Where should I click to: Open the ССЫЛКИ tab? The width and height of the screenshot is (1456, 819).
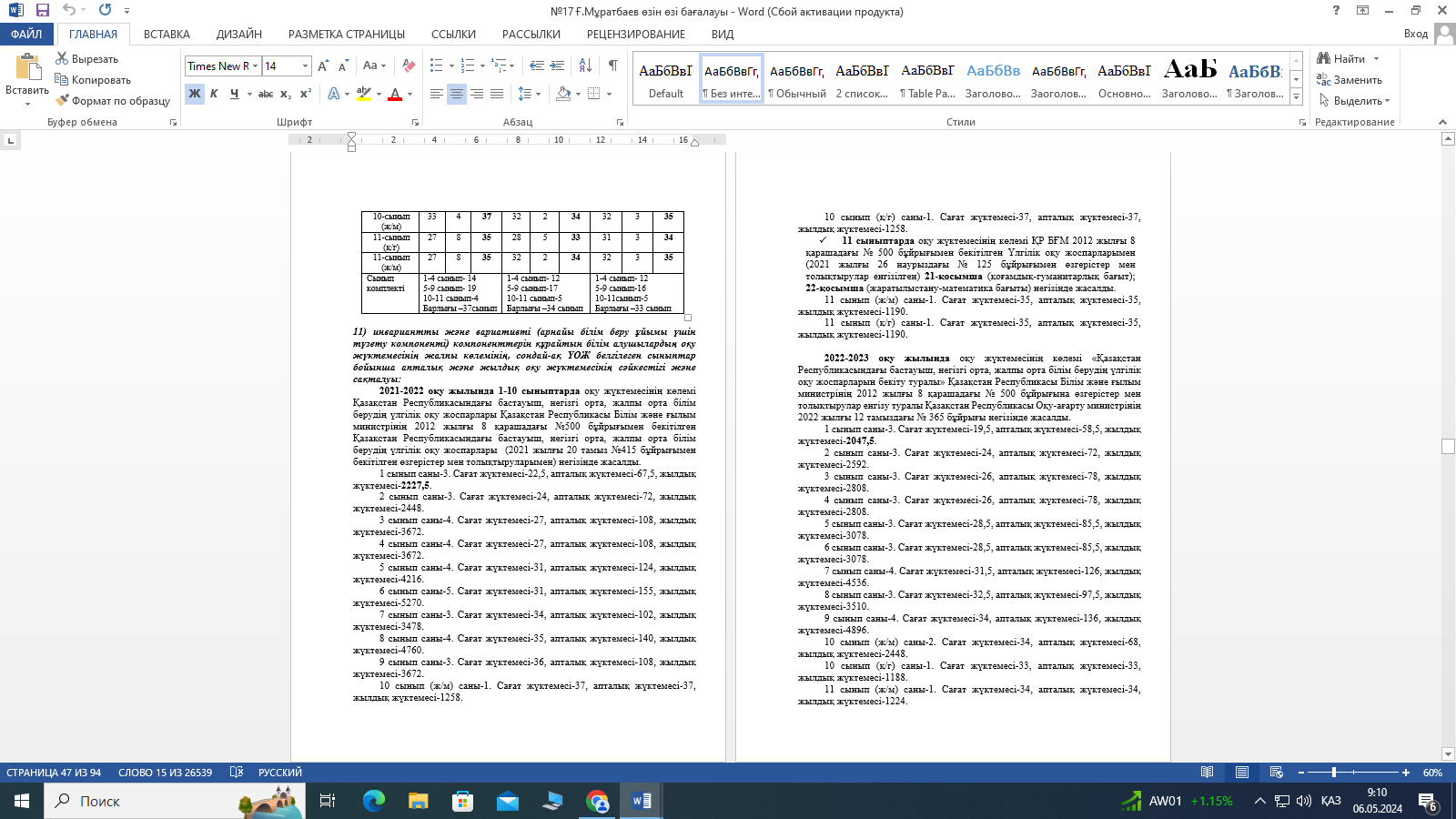tap(453, 34)
